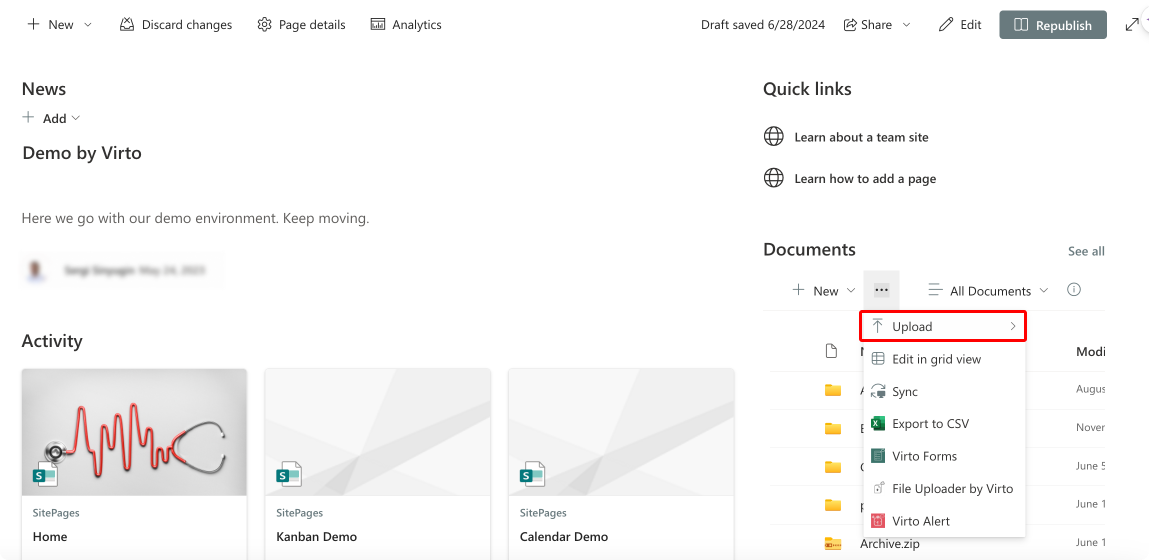
Task: Open the Demo by Virto news post
Action: [x=82, y=153]
